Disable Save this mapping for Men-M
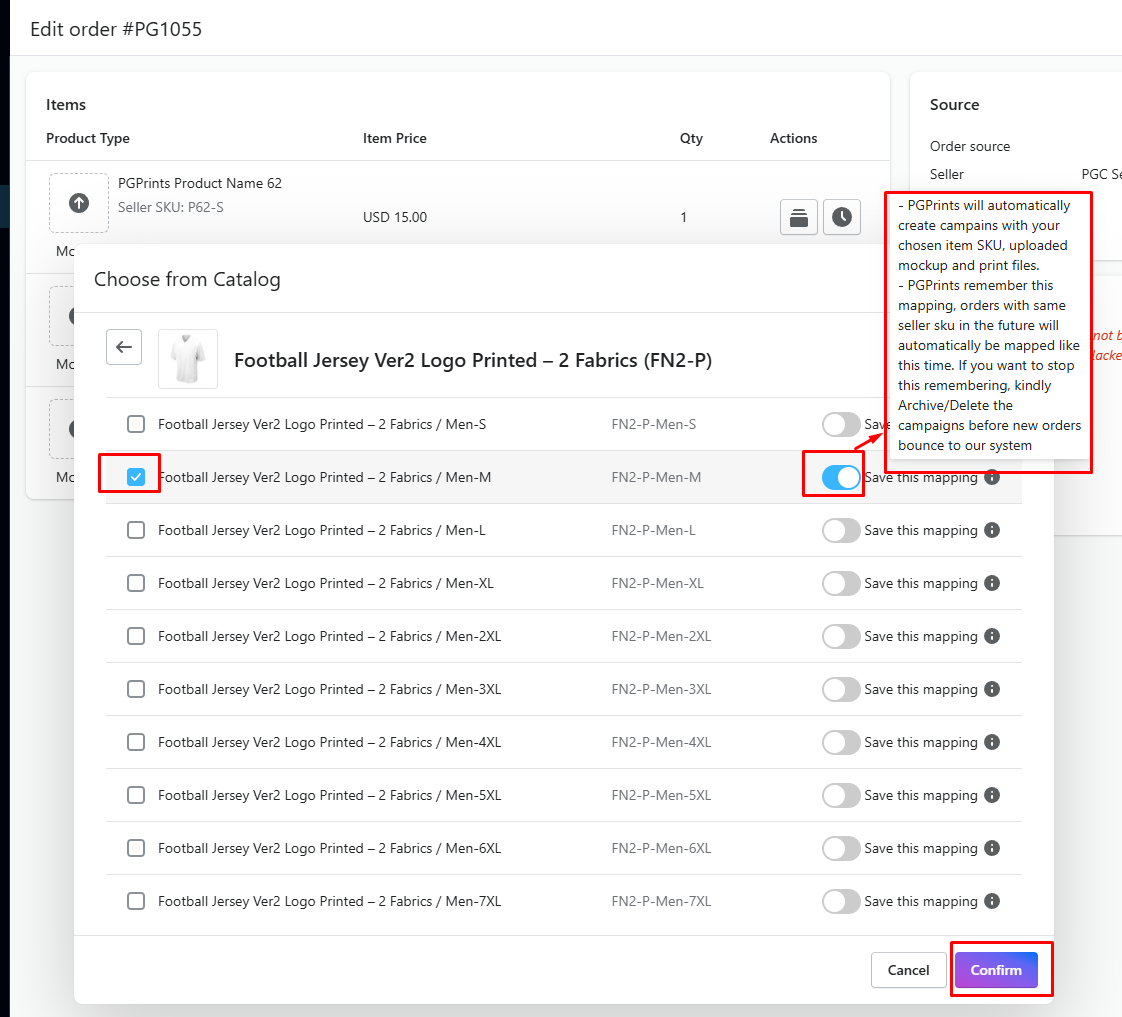This screenshot has width=1122, height=1017. point(840,478)
